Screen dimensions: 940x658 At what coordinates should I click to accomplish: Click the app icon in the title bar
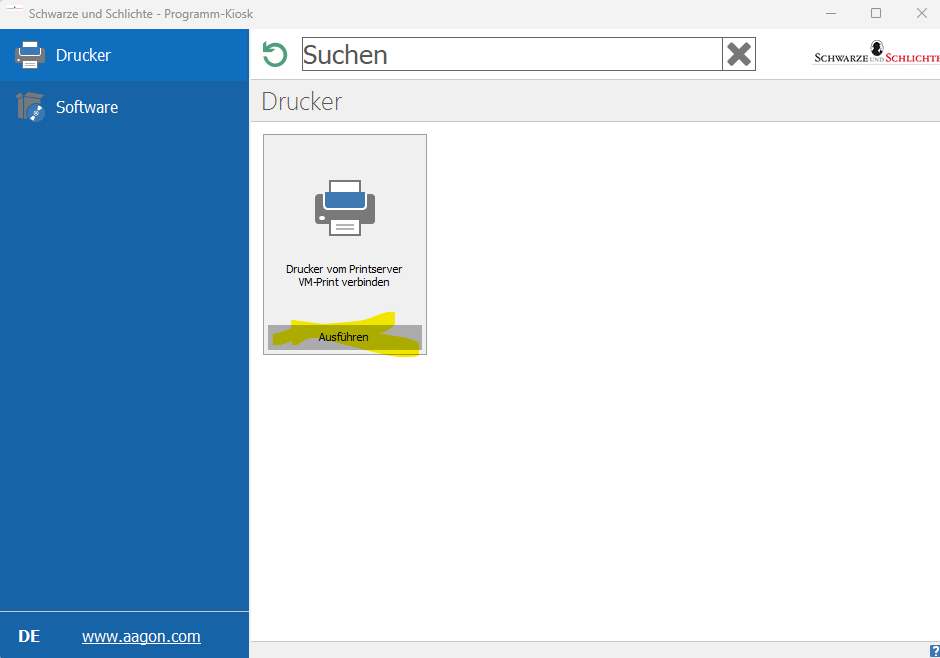pos(14,12)
